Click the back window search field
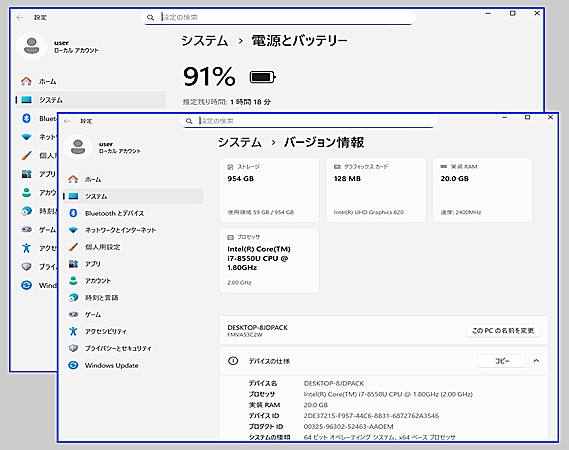569x450 pixels. coord(278,17)
